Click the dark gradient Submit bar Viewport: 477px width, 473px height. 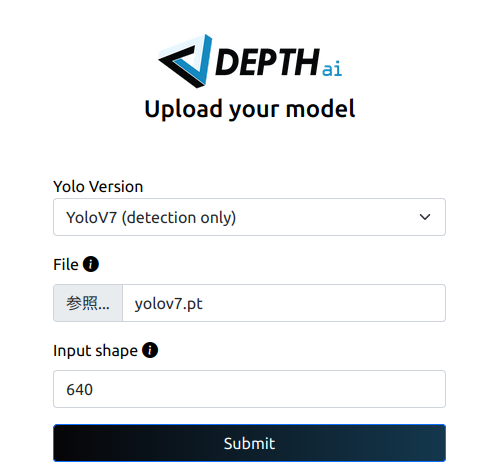(249, 443)
